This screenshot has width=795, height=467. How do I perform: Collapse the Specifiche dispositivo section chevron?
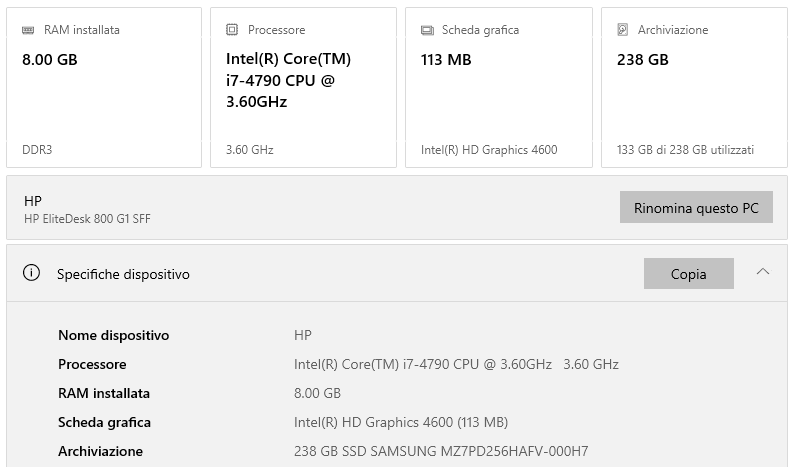pyautogui.click(x=763, y=272)
